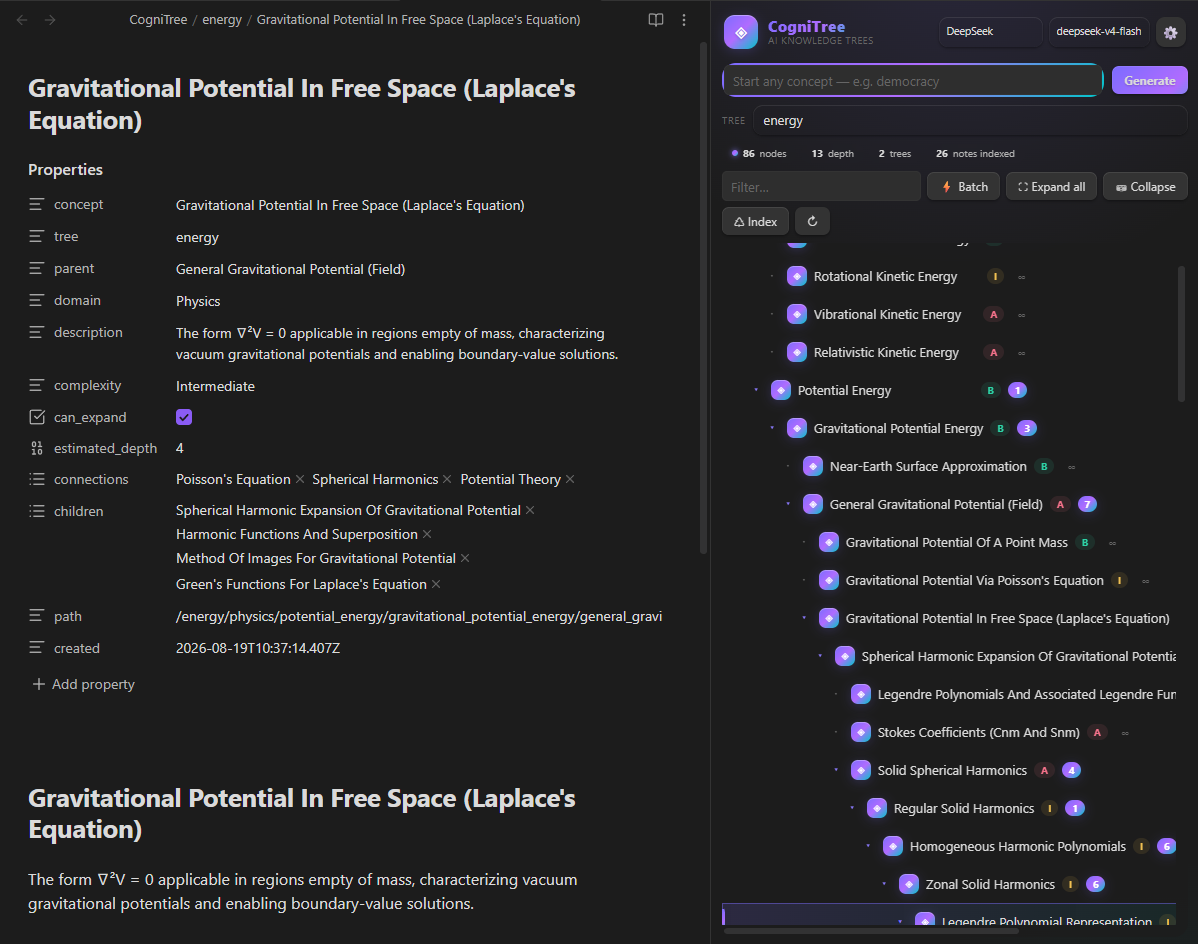Click the General Gravitational Potential (Field) node icon
The image size is (1198, 944).
click(x=813, y=504)
